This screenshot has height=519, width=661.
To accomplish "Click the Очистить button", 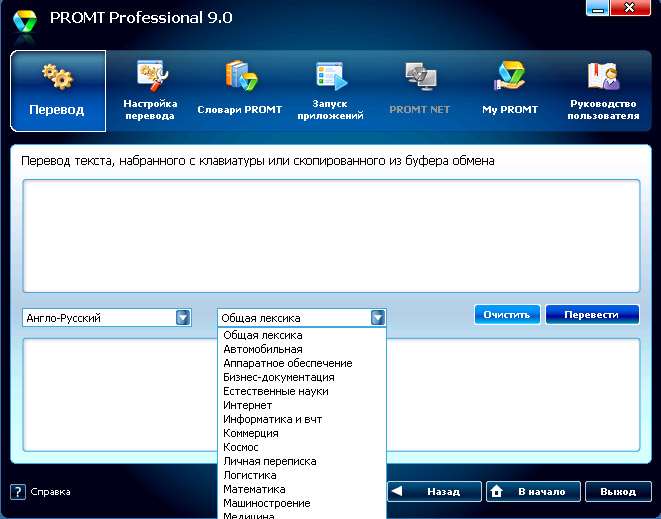I will [507, 315].
